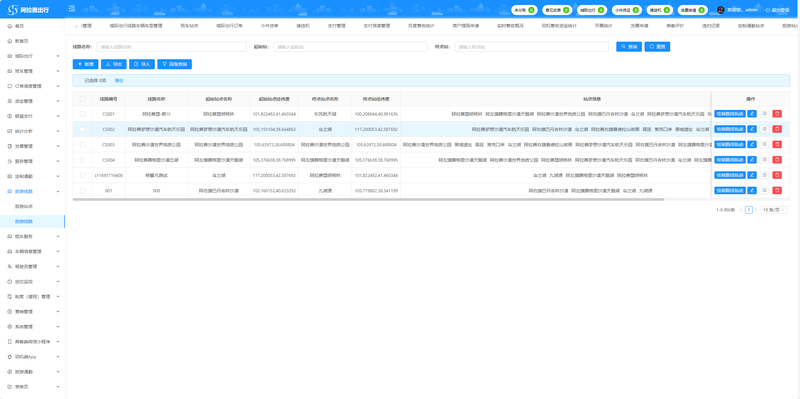Focus the 线路名称 input field

pos(171,46)
